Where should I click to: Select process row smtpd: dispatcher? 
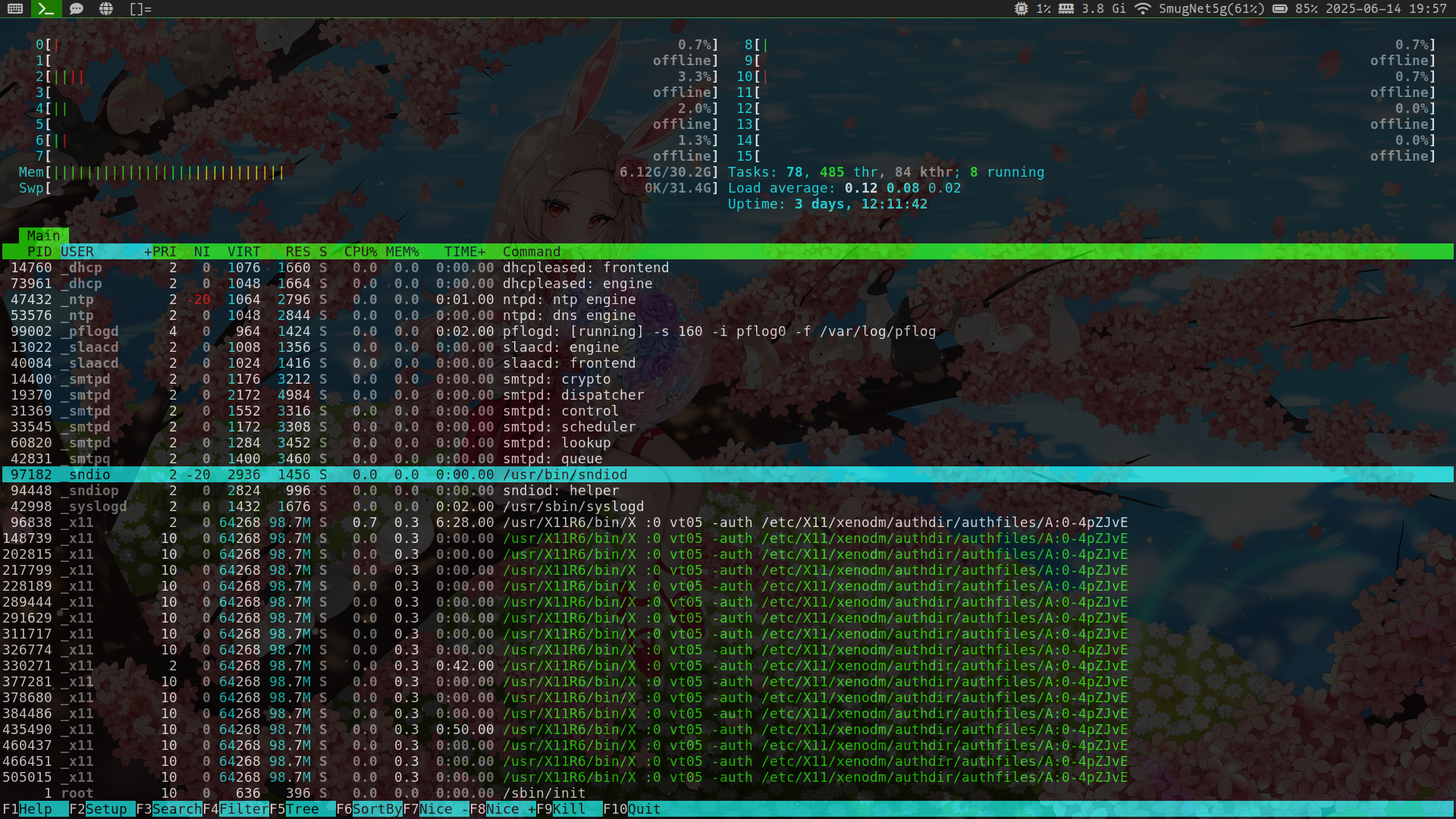pos(728,395)
